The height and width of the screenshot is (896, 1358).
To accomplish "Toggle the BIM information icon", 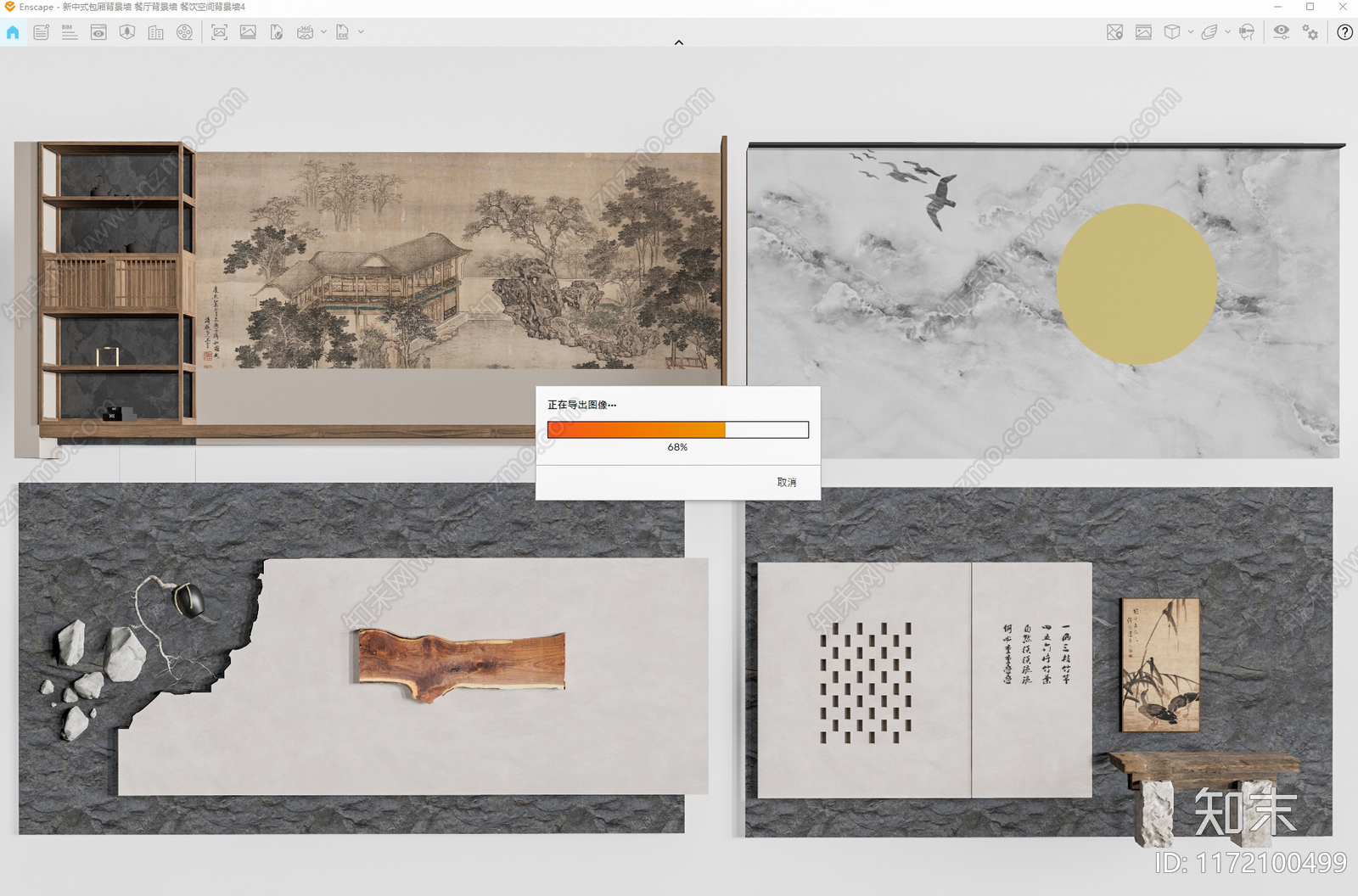I will [x=70, y=32].
